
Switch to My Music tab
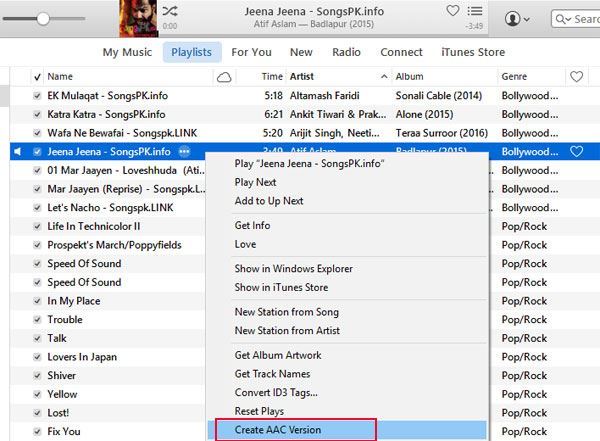(x=127, y=52)
